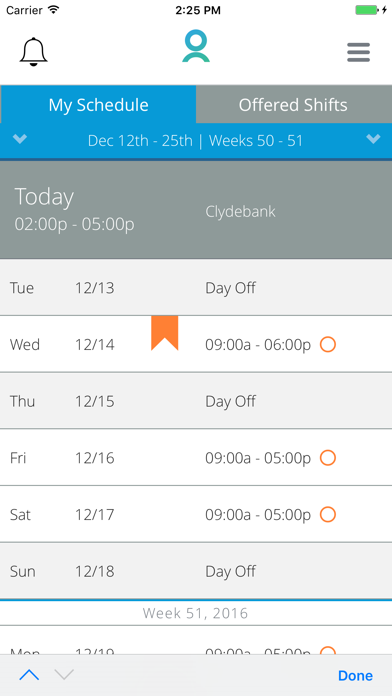Select the orange circle on Sat 12/17 shift
Viewport: 392px width, 696px height.
pyautogui.click(x=328, y=514)
